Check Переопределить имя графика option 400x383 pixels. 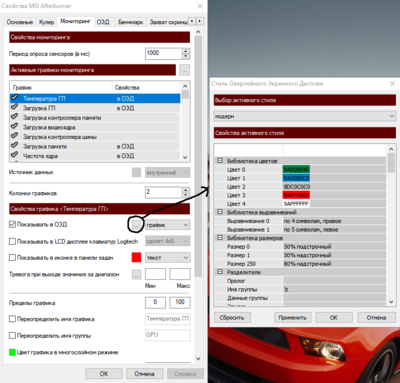coord(12,319)
